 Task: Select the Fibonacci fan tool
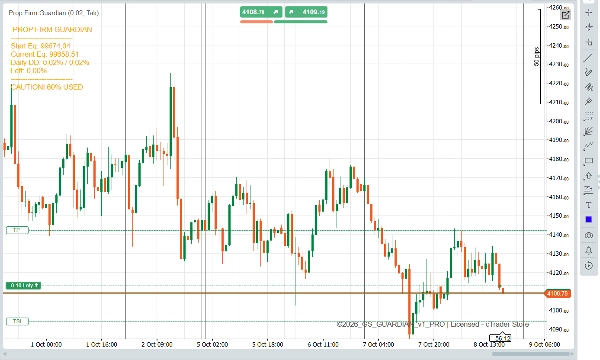coord(589,131)
